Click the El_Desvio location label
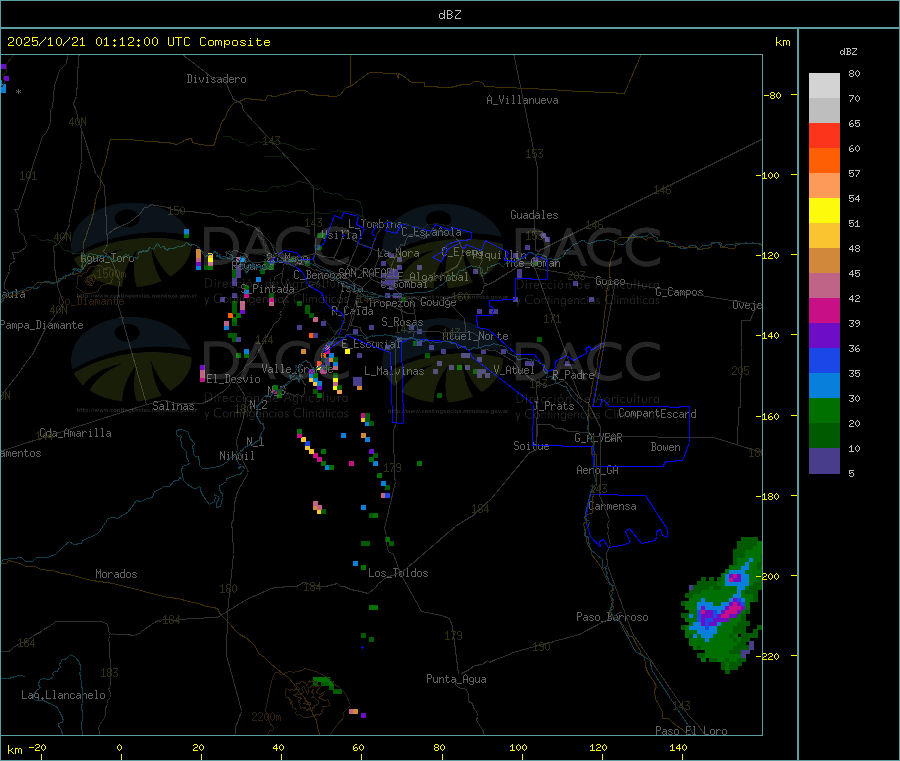Screen dimensions: 900x761 (x=234, y=379)
